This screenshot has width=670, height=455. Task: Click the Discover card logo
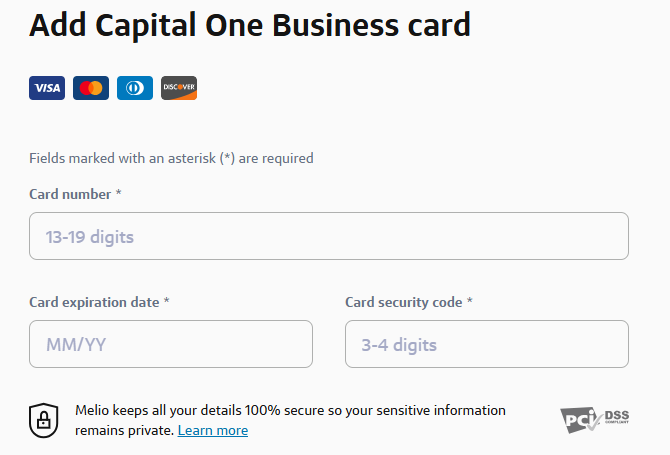tap(179, 88)
